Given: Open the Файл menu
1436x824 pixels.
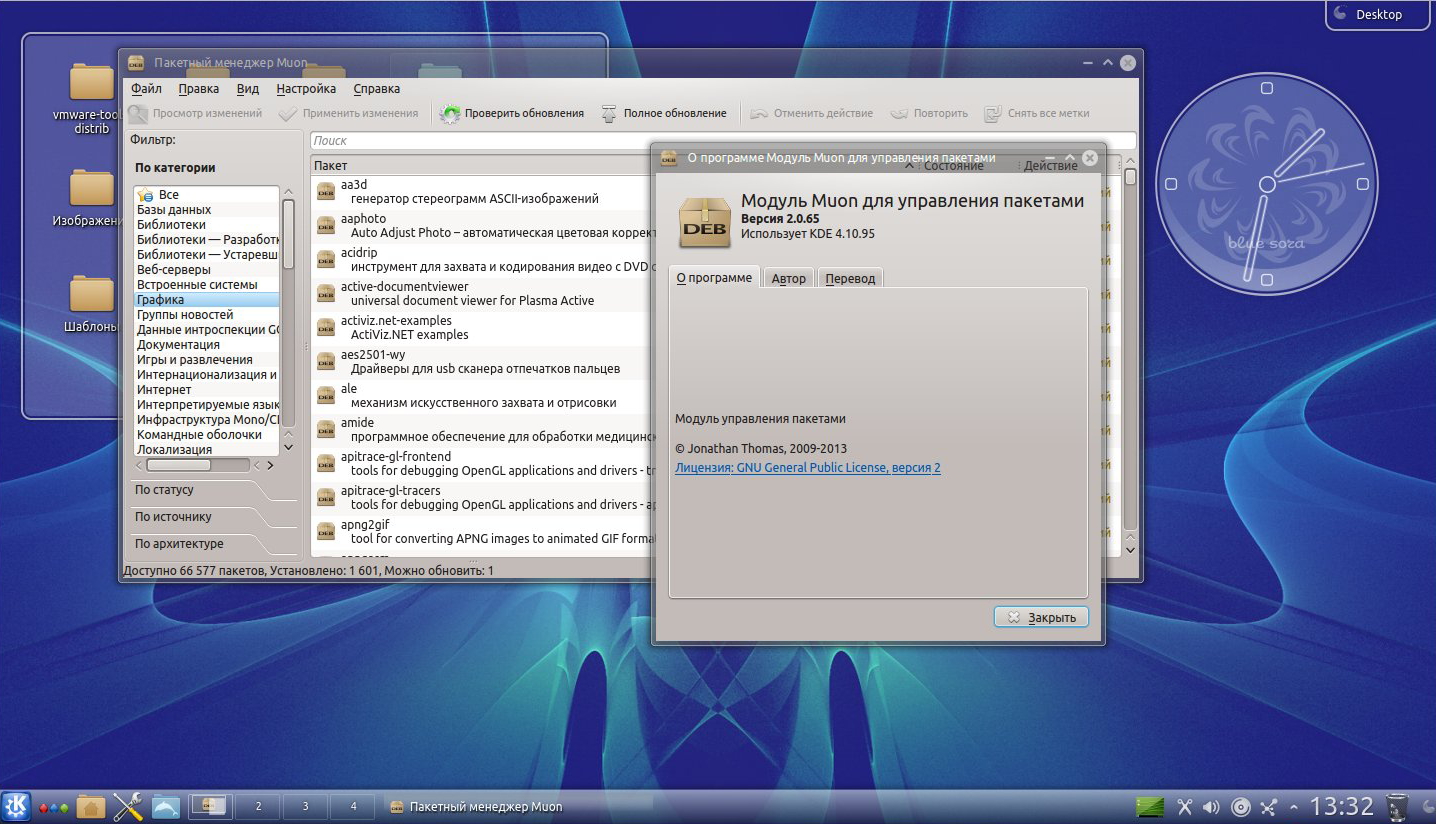Looking at the screenshot, I should 146,88.
